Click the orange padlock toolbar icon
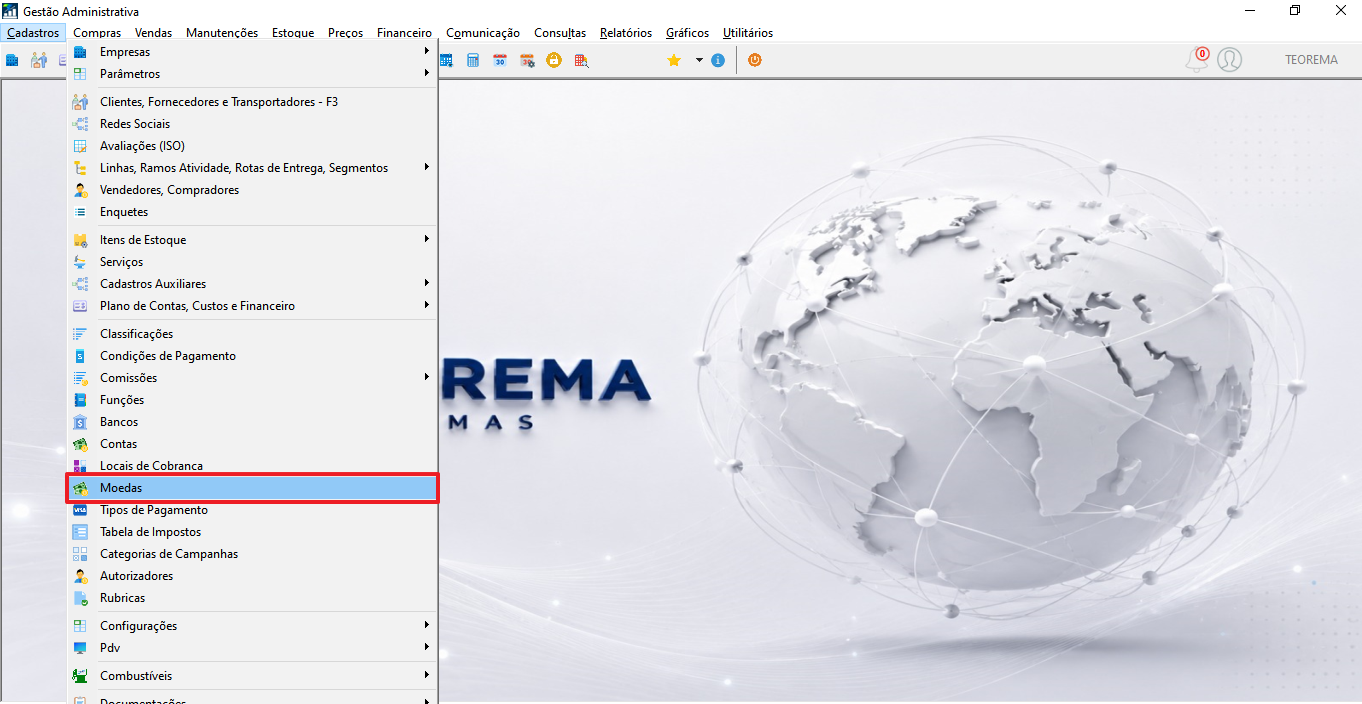Image resolution: width=1362 pixels, height=704 pixels. coord(554,60)
